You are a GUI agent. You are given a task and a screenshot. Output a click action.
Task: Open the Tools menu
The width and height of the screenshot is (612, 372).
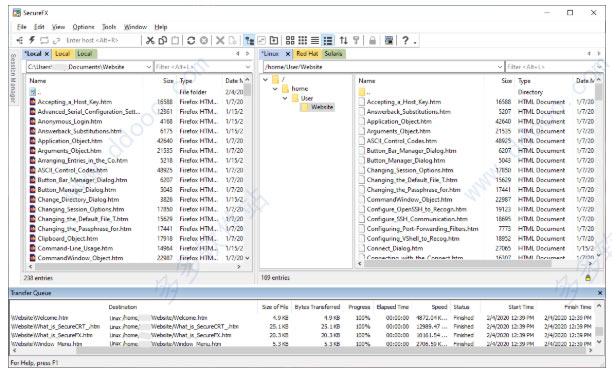[109, 27]
